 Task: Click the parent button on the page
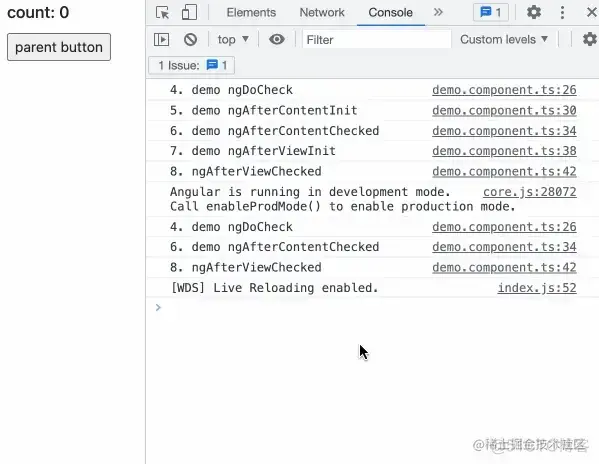coord(59,47)
